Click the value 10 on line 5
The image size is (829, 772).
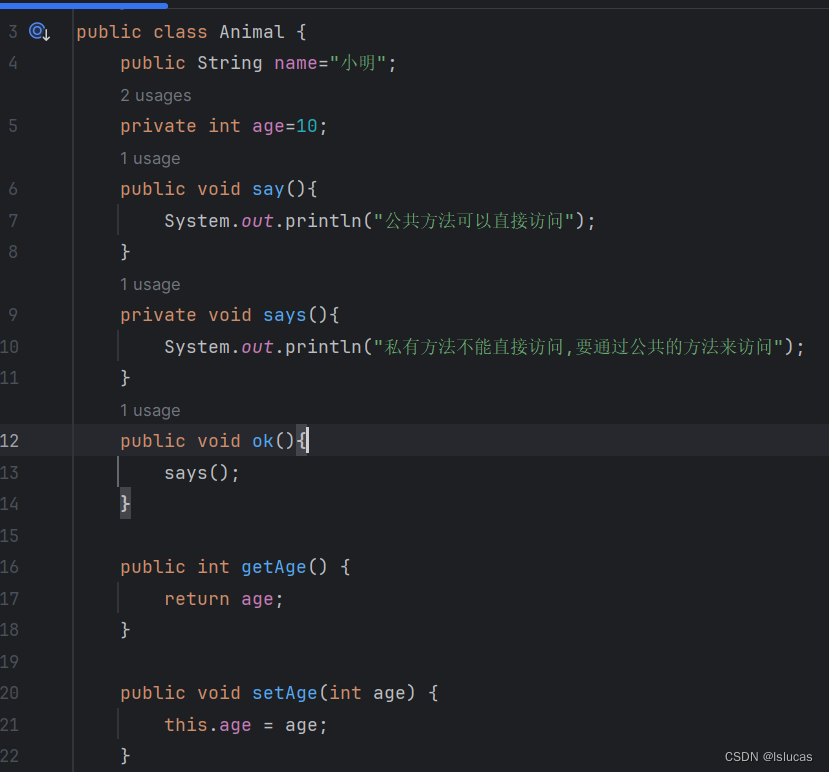coord(307,126)
